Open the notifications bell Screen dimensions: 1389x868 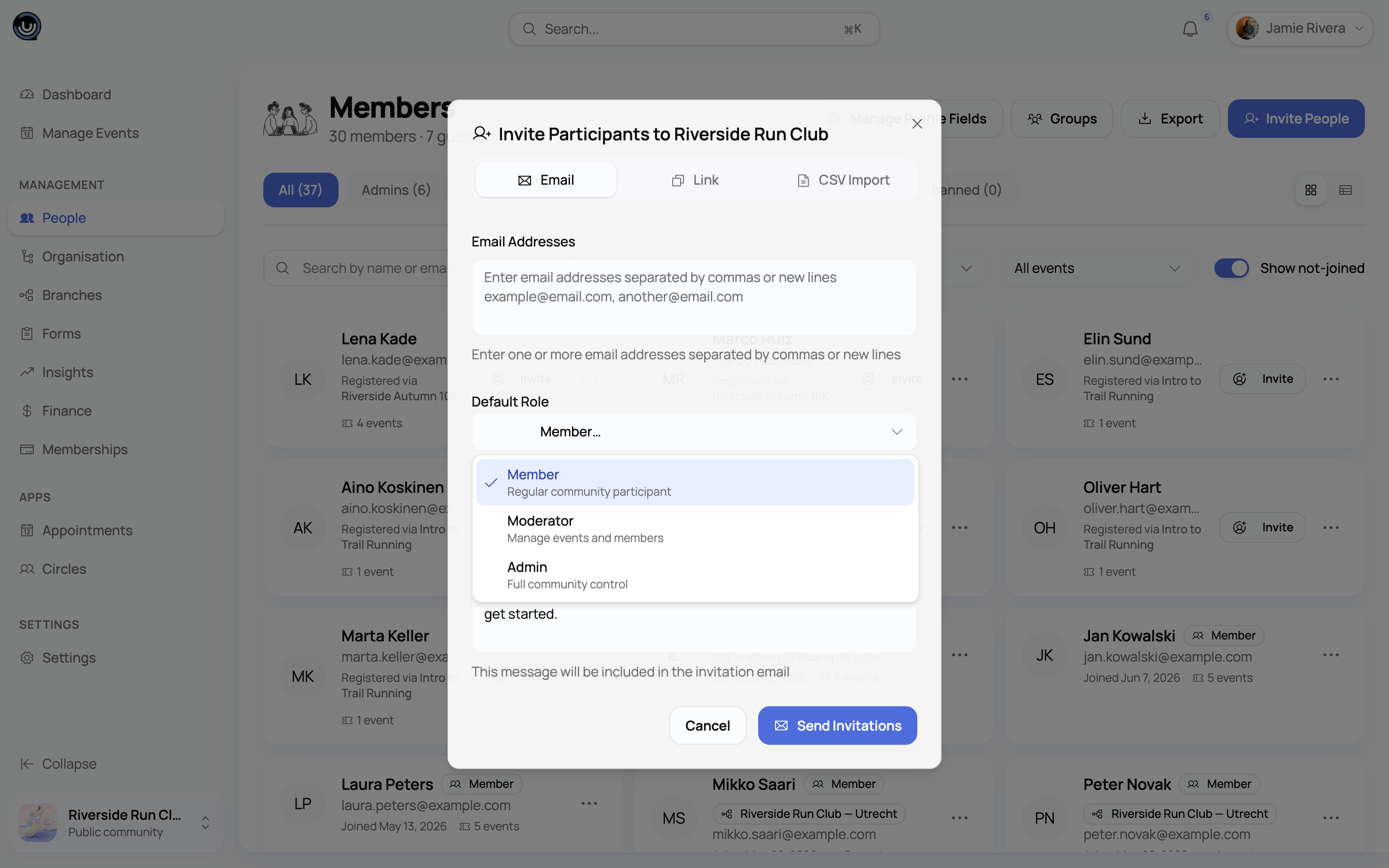click(x=1190, y=29)
